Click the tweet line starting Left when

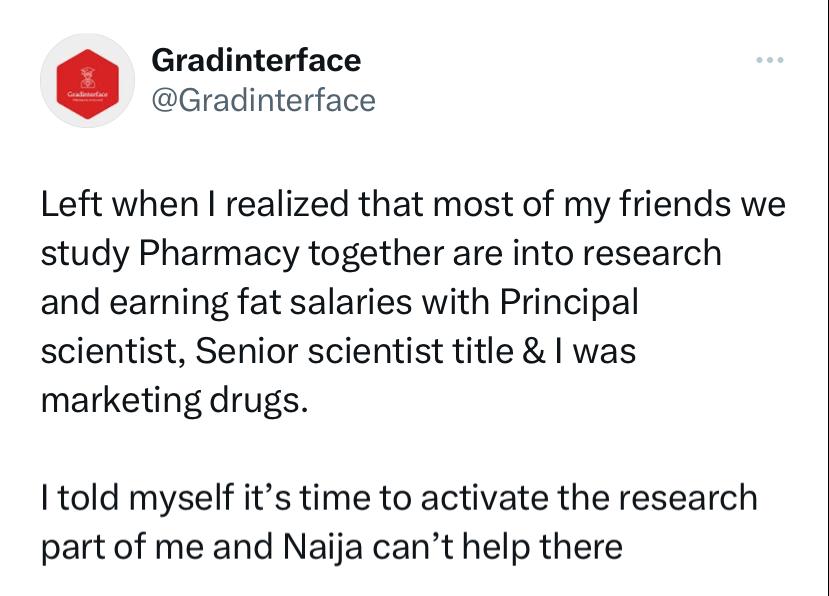(x=413, y=204)
